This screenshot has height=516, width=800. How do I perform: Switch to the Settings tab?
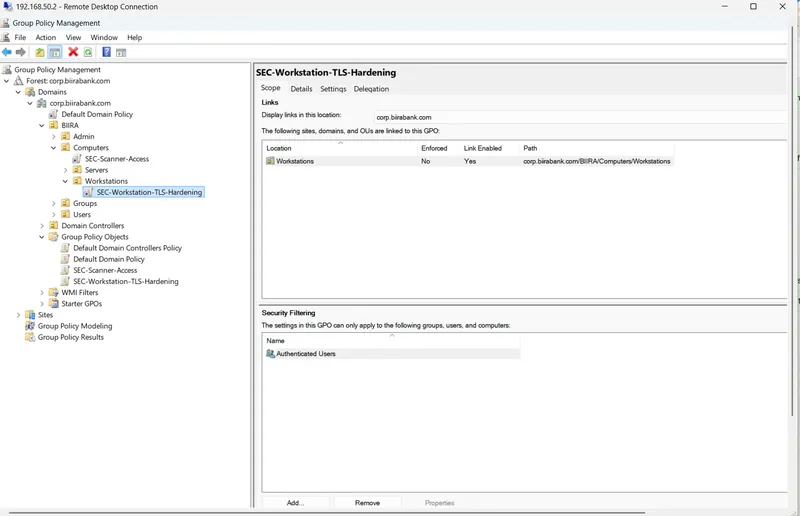333,89
